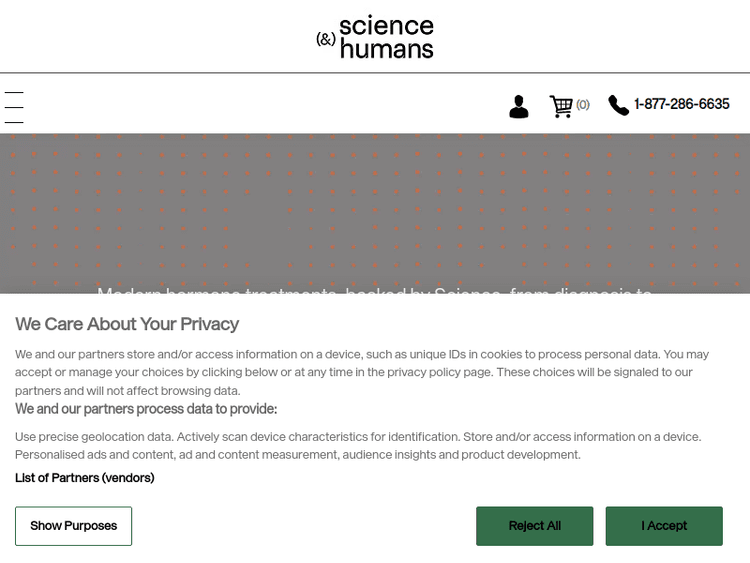Viewport: 750px width, 563px height.
Task: Call the 1-877-286-6635 phone number link
Action: point(682,104)
